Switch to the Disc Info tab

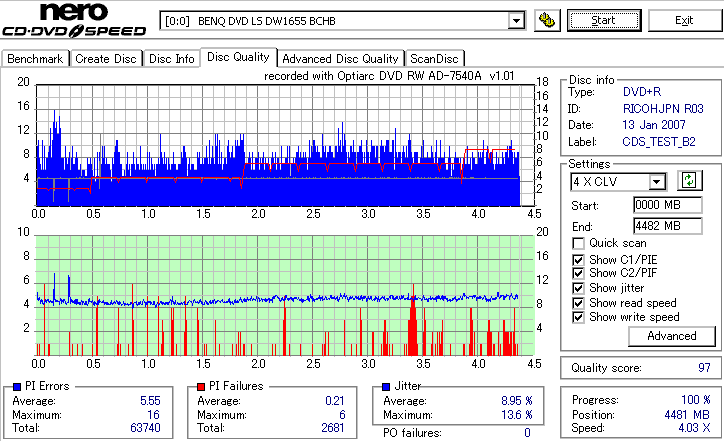[171, 59]
